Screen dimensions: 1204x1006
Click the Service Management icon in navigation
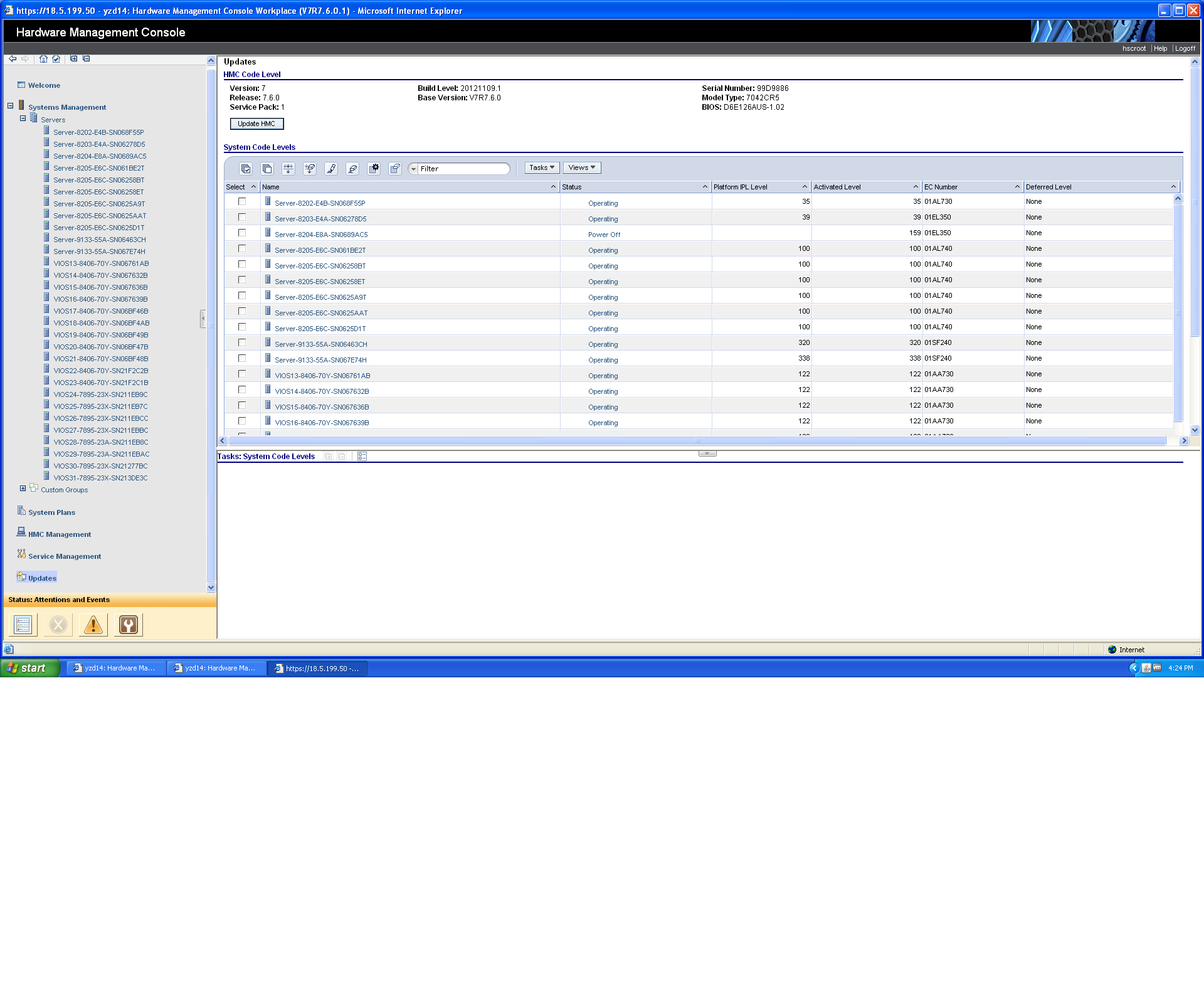click(x=21, y=554)
